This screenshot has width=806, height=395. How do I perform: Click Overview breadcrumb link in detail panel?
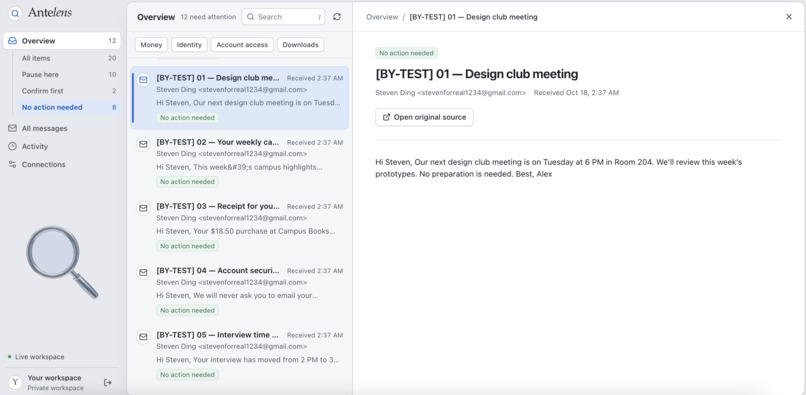click(382, 17)
